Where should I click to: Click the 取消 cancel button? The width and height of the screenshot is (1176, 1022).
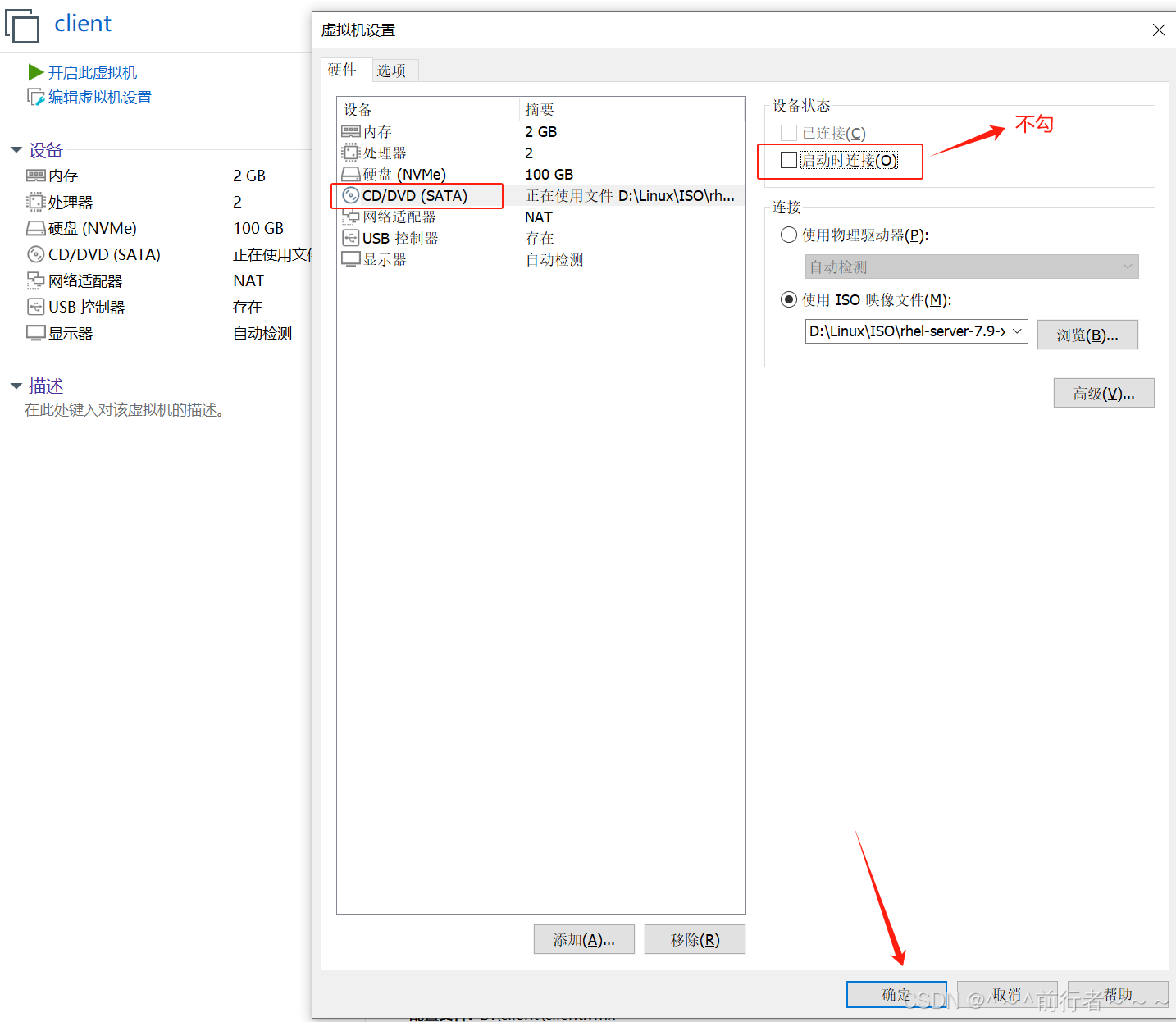1007,995
